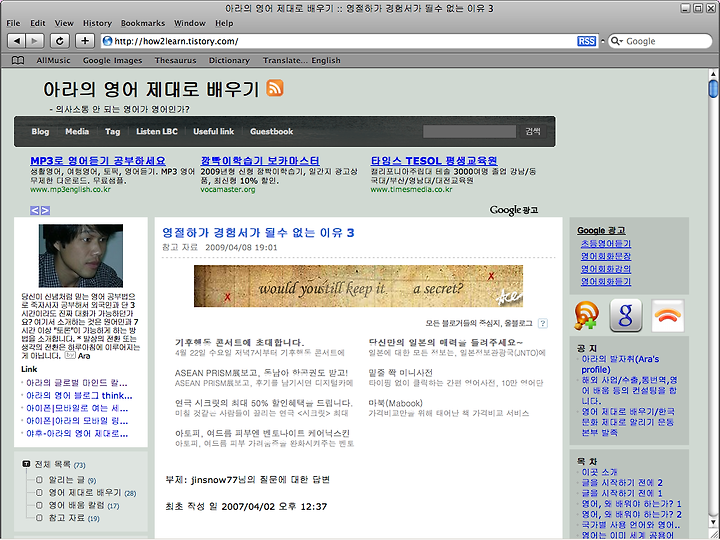Click the Google Images bookmark
This screenshot has height=540, width=720.
112,60
